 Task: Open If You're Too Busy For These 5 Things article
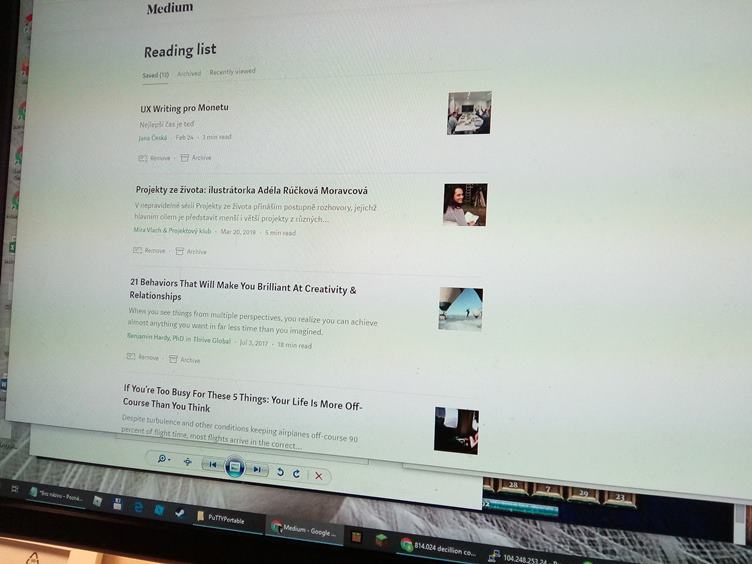click(x=242, y=399)
